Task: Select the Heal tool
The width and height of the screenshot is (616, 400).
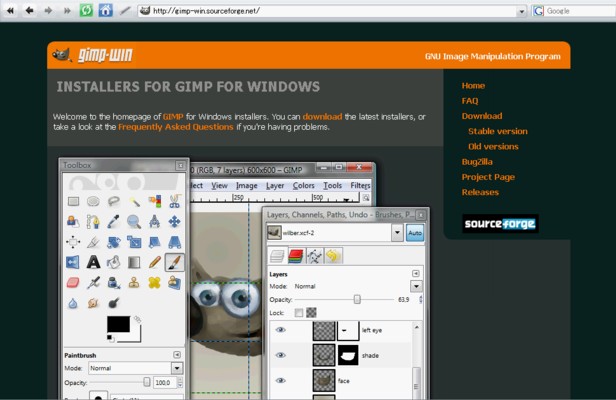Action: tap(154, 283)
